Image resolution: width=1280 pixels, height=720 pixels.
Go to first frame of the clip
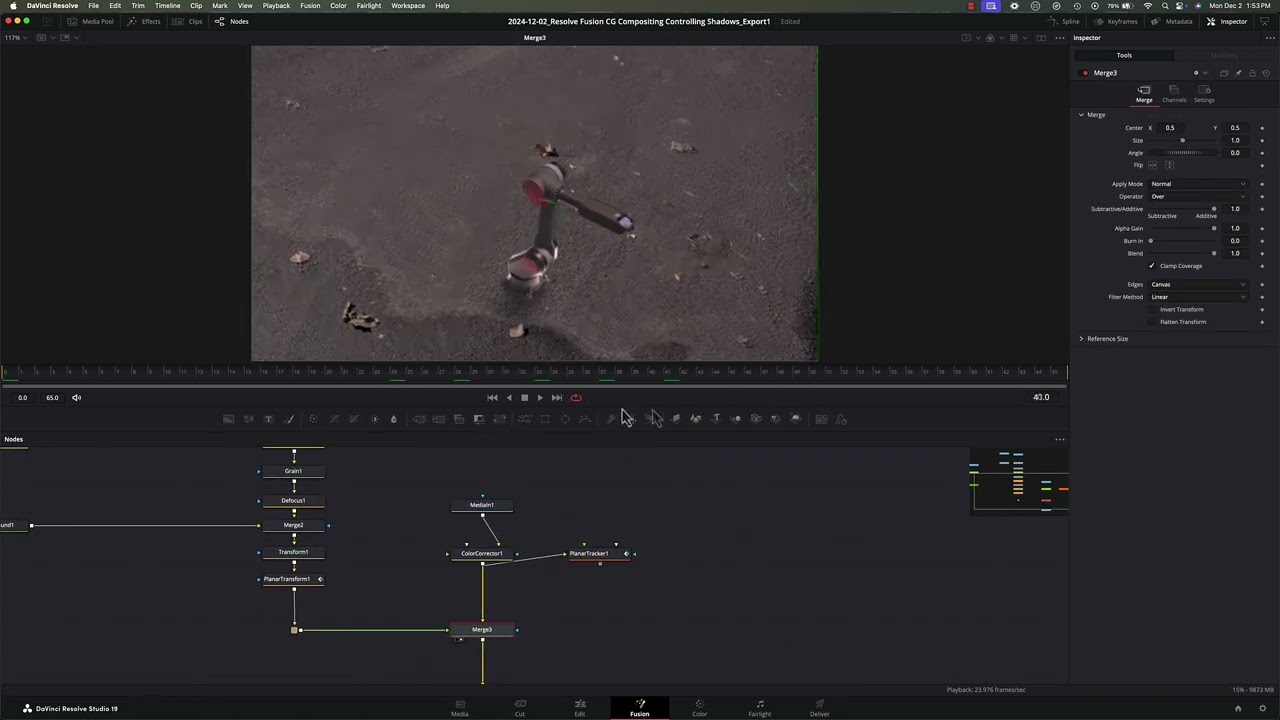pos(492,397)
